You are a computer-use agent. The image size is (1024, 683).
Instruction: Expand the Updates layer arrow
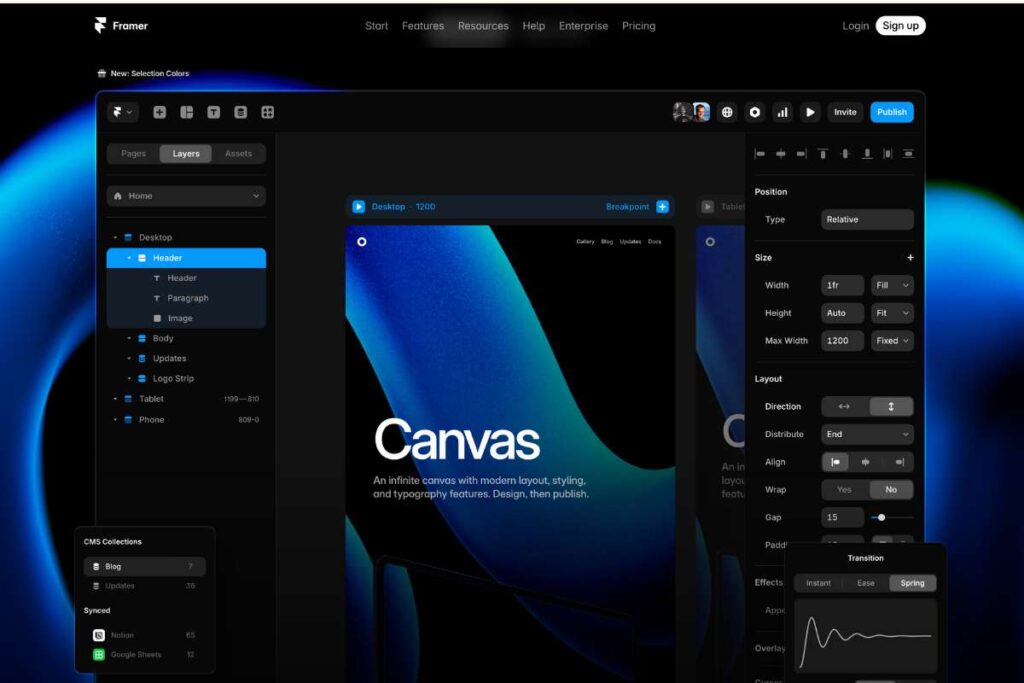point(129,358)
